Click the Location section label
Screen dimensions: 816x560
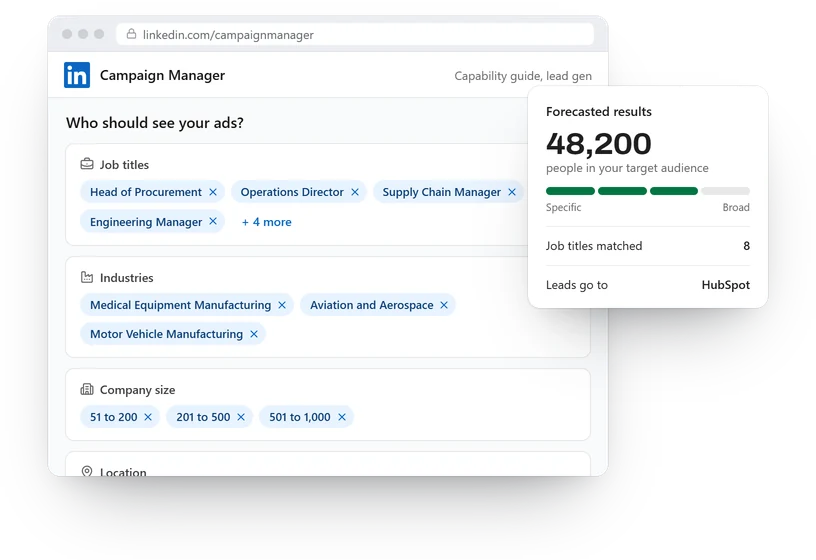(123, 472)
